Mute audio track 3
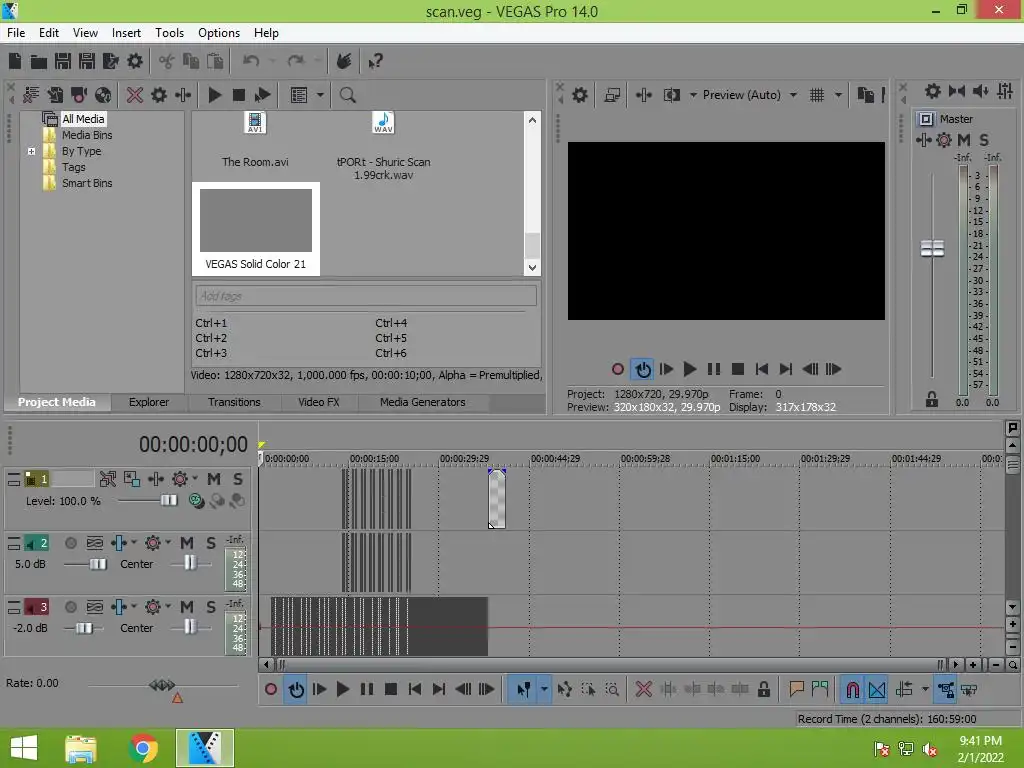This screenshot has height=768, width=1024. pyautogui.click(x=187, y=607)
